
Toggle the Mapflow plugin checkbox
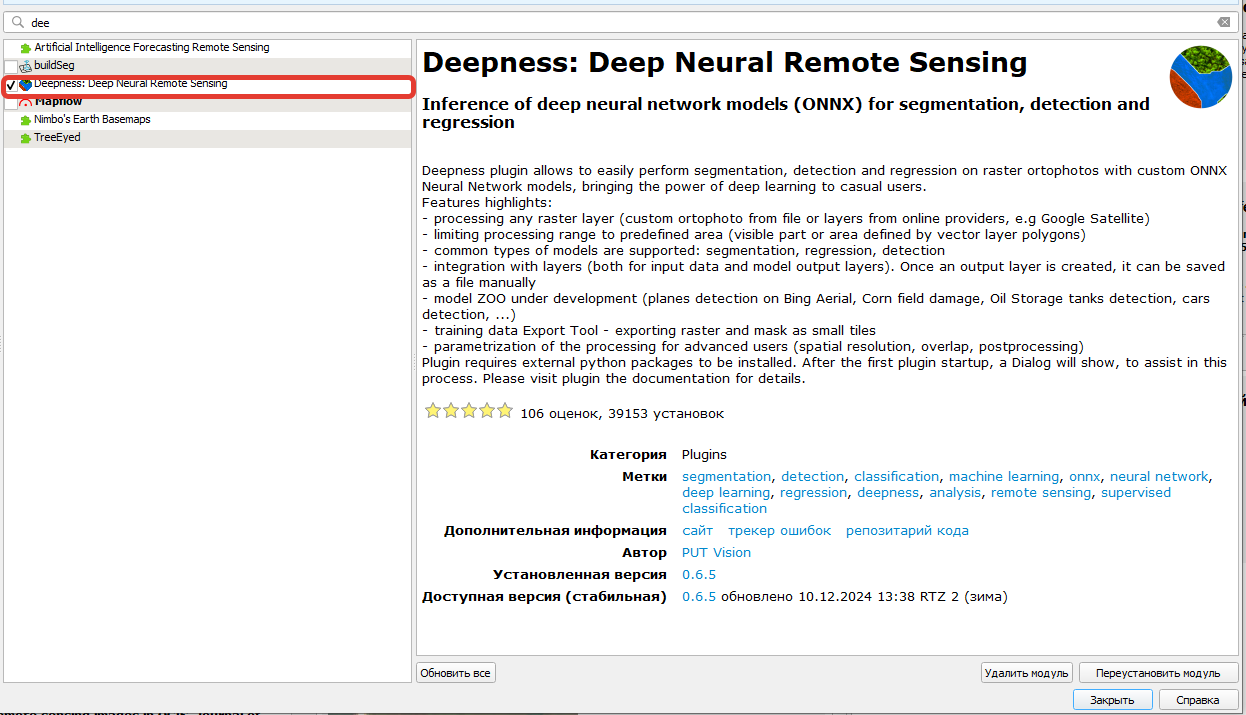click(x=11, y=103)
